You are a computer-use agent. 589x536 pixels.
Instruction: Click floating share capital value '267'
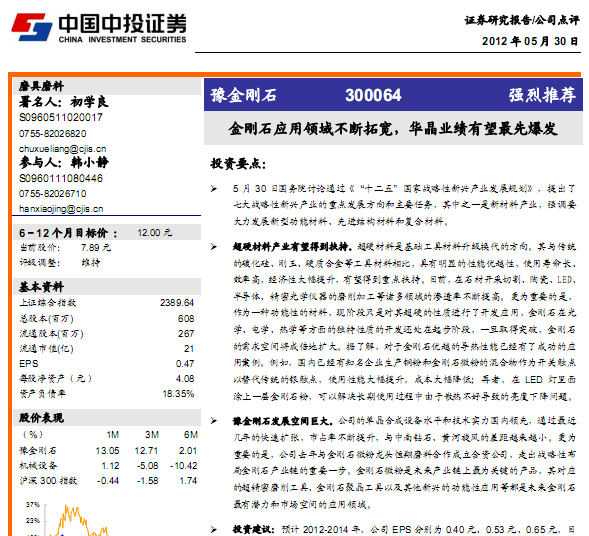coord(186,334)
